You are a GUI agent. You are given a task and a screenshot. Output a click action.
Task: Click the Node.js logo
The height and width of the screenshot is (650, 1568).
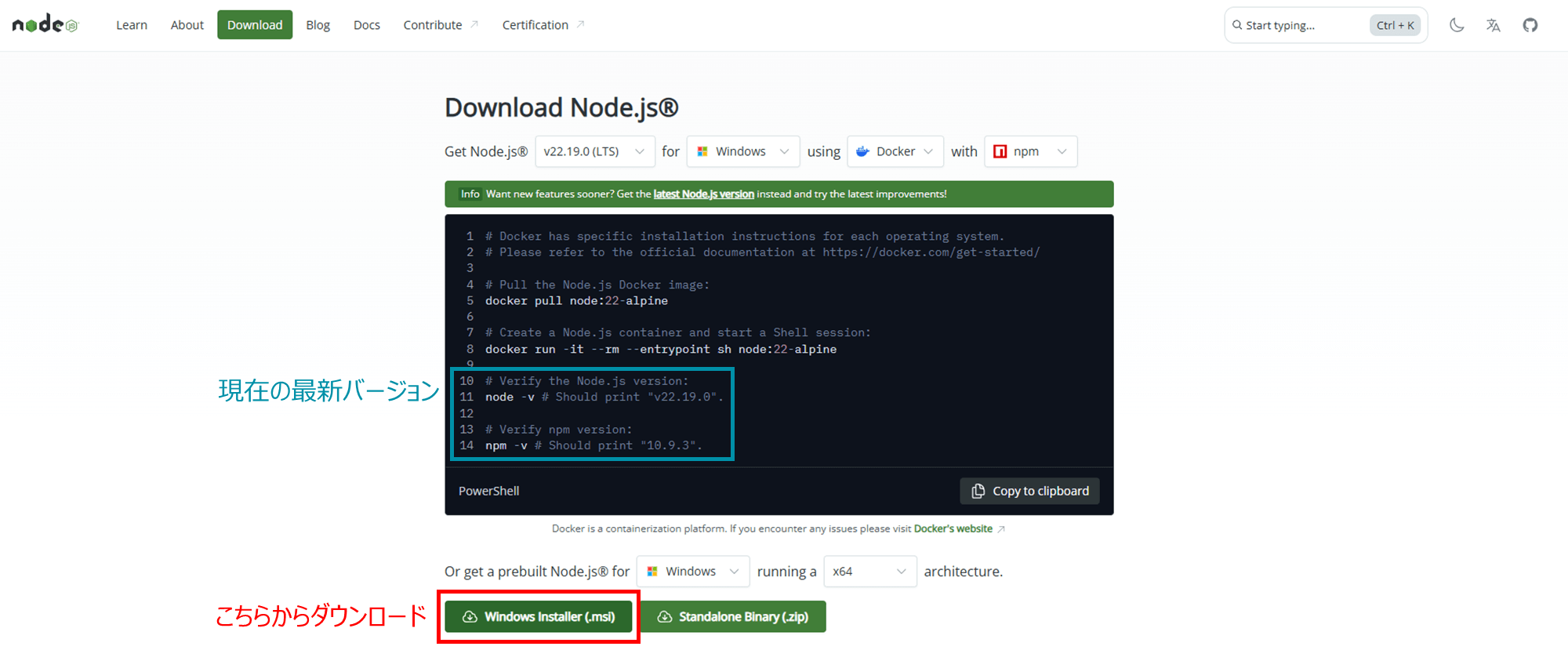[45, 24]
